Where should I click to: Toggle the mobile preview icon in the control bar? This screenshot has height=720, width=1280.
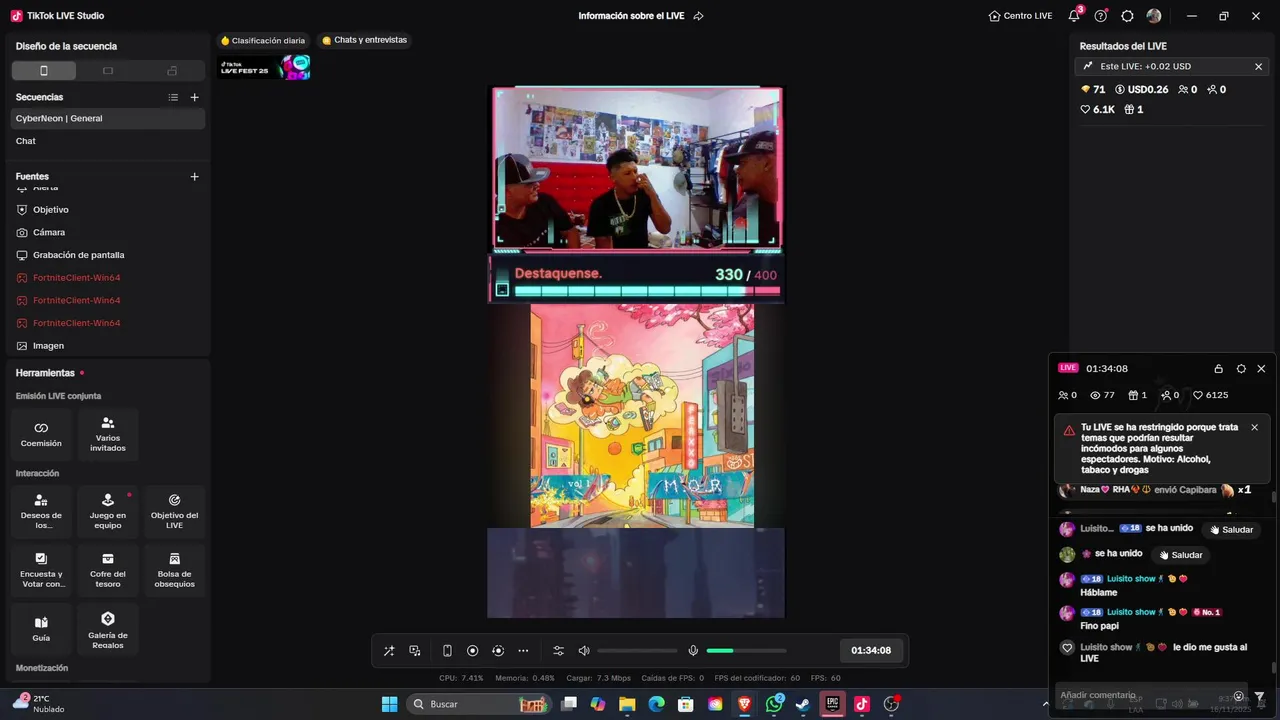click(447, 651)
